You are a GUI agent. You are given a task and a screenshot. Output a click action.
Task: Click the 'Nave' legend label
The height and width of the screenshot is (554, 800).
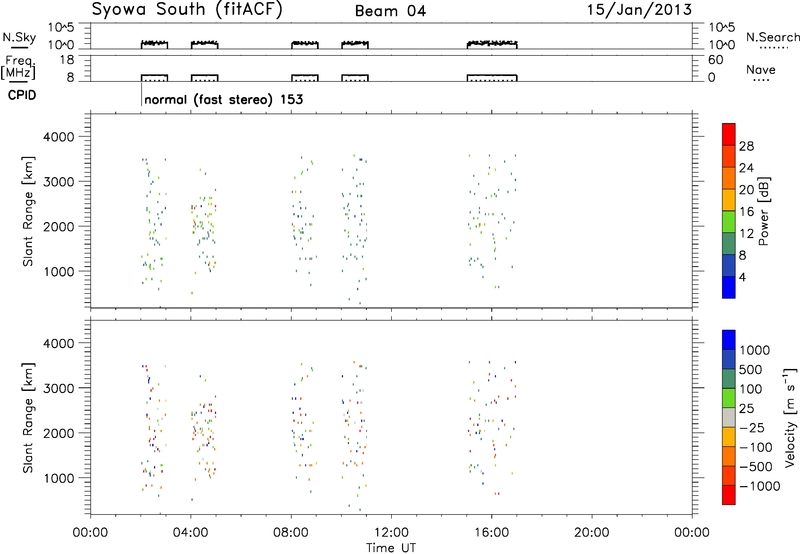coord(760,70)
